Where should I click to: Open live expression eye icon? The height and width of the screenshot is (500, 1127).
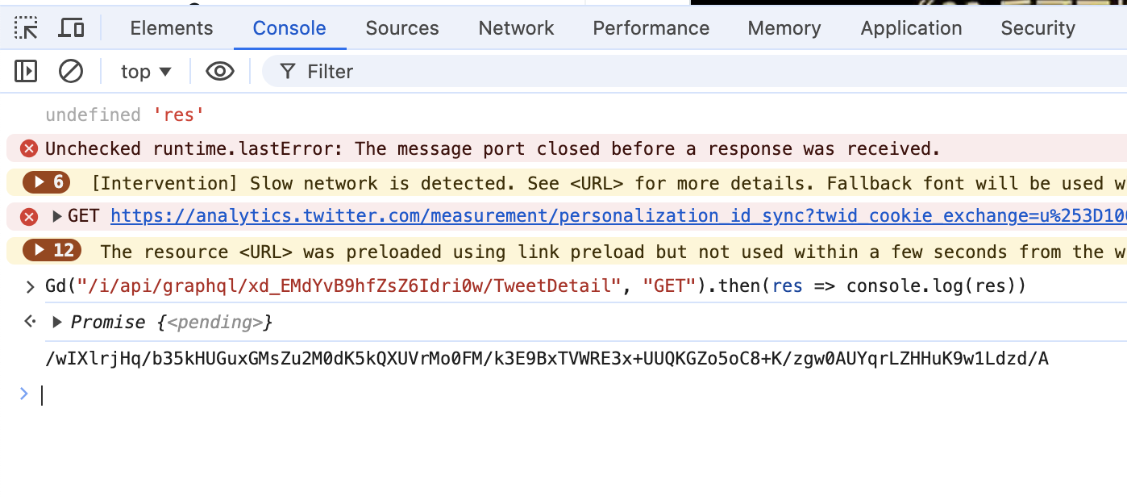(220, 71)
